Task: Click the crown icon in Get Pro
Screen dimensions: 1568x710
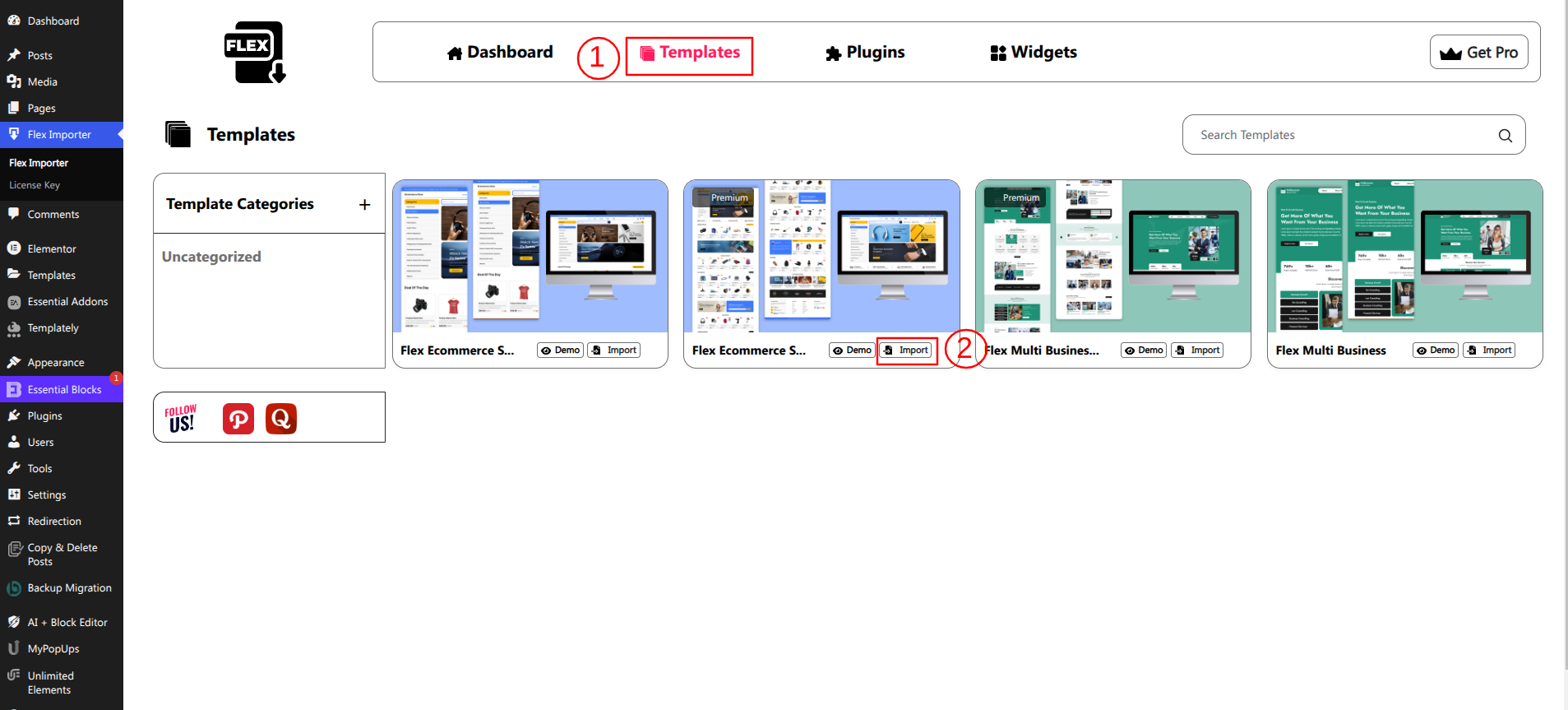Action: (x=1450, y=53)
